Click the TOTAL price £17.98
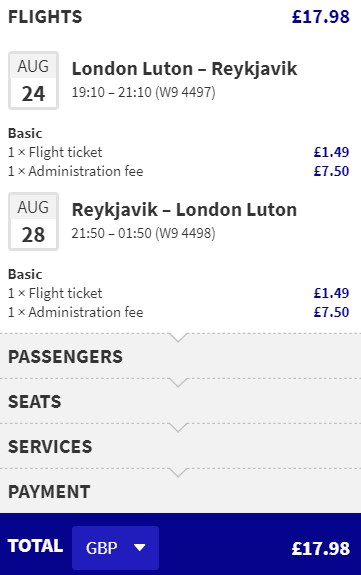361x575 pixels. (x=321, y=549)
